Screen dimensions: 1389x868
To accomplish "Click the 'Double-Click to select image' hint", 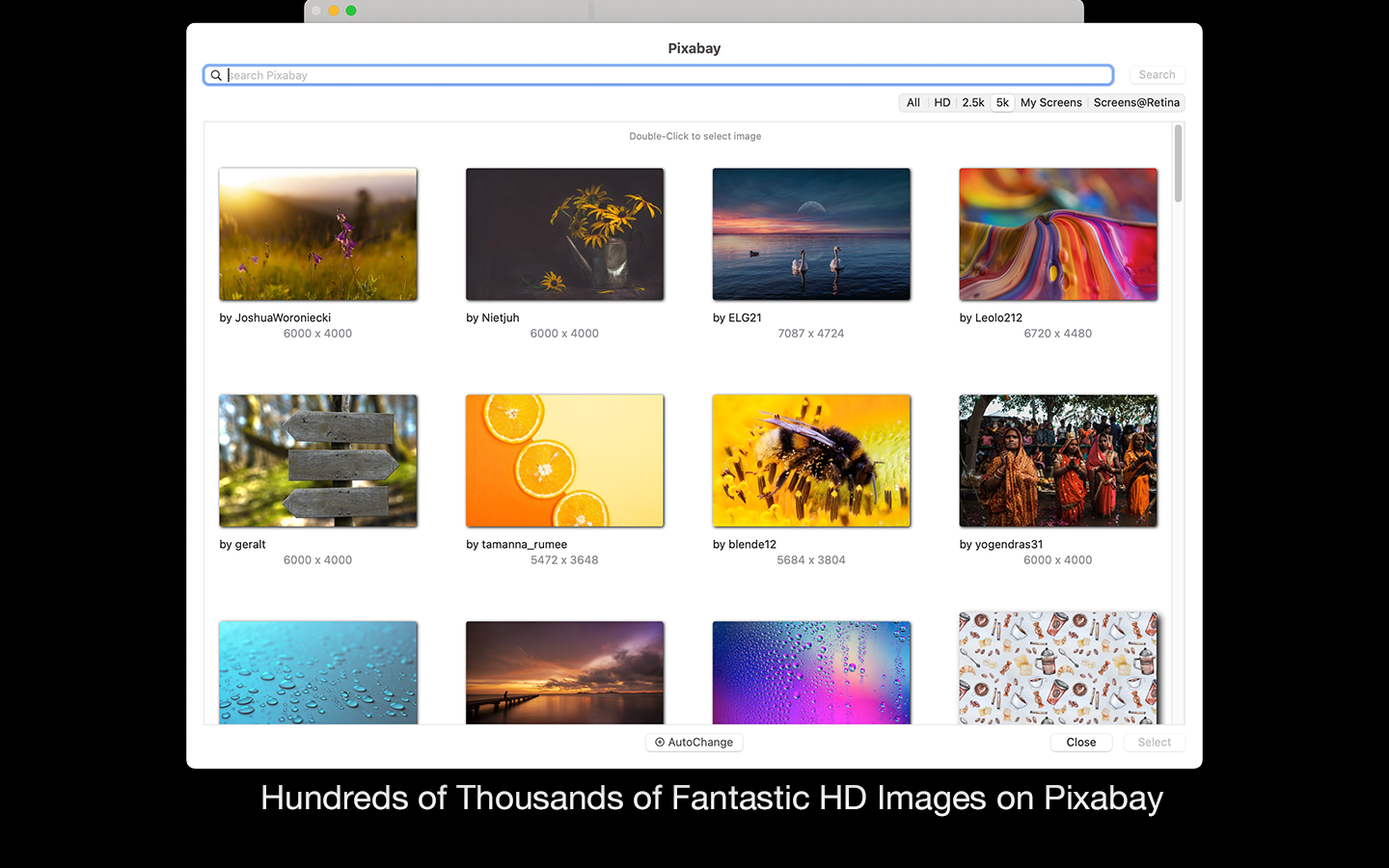I will coord(695,136).
